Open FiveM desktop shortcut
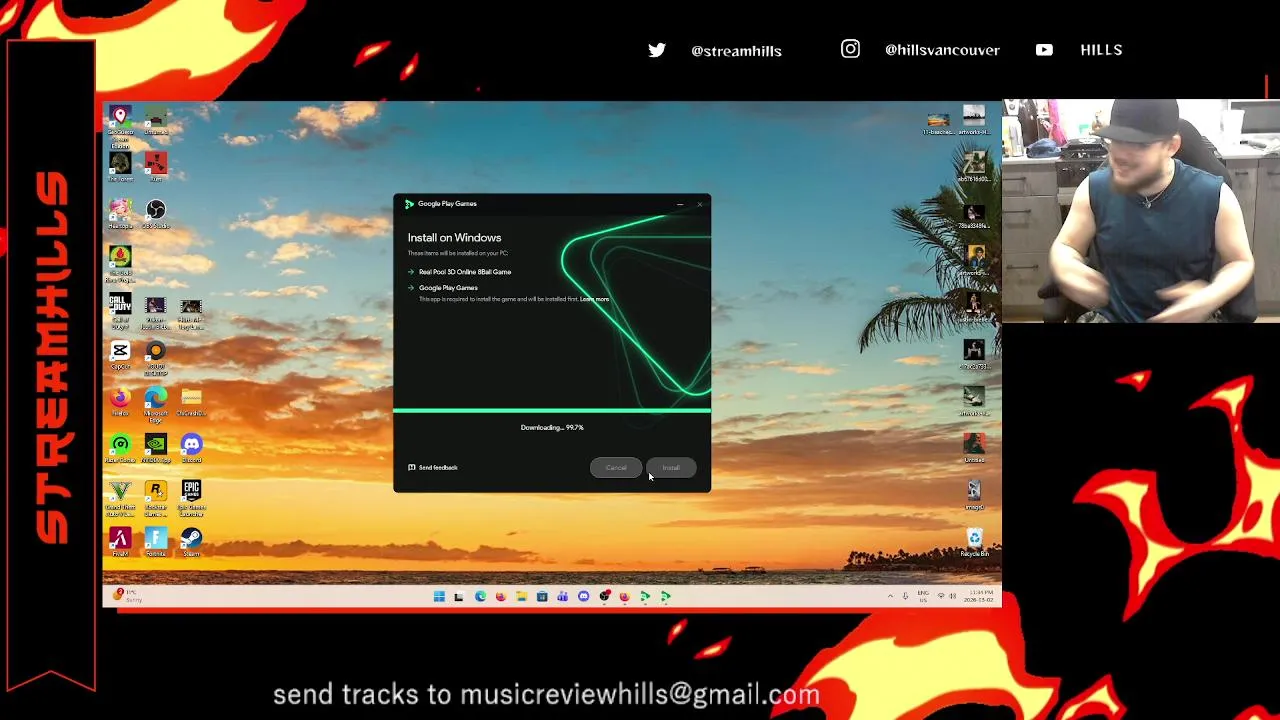Viewport: 1280px width, 720px height. pyautogui.click(x=120, y=543)
